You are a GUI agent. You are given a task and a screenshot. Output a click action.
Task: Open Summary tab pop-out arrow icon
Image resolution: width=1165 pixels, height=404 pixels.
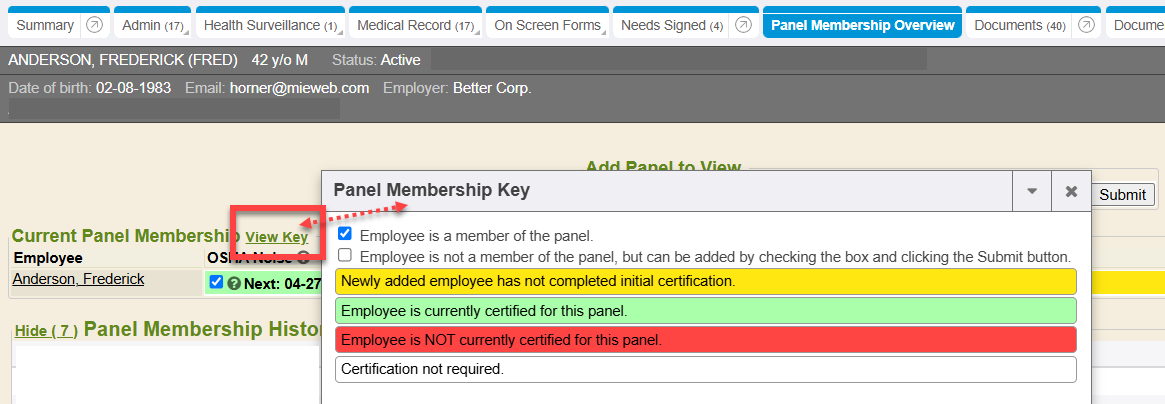tap(94, 25)
